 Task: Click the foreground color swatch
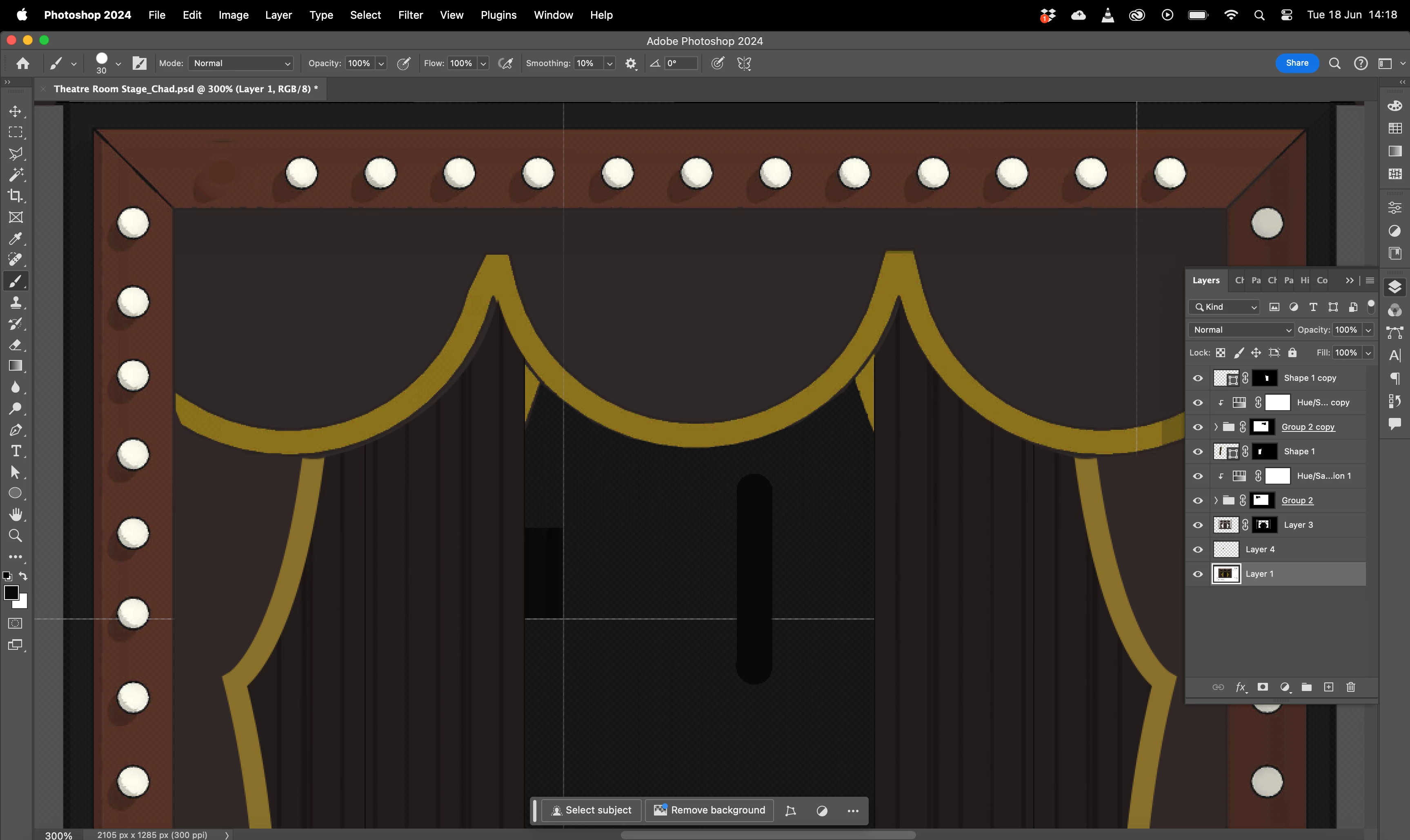11,593
